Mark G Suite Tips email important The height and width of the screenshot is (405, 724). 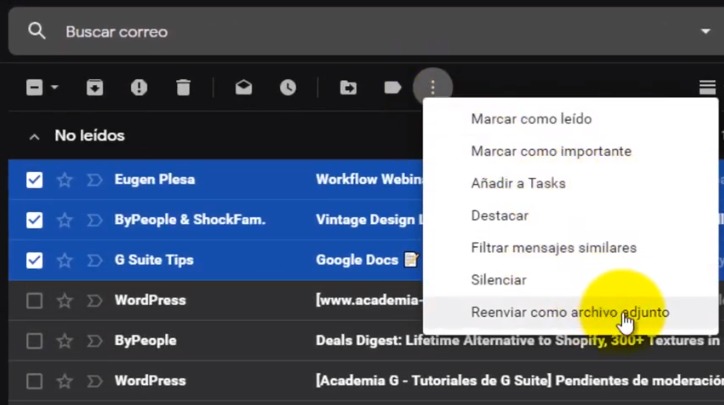(x=95, y=260)
